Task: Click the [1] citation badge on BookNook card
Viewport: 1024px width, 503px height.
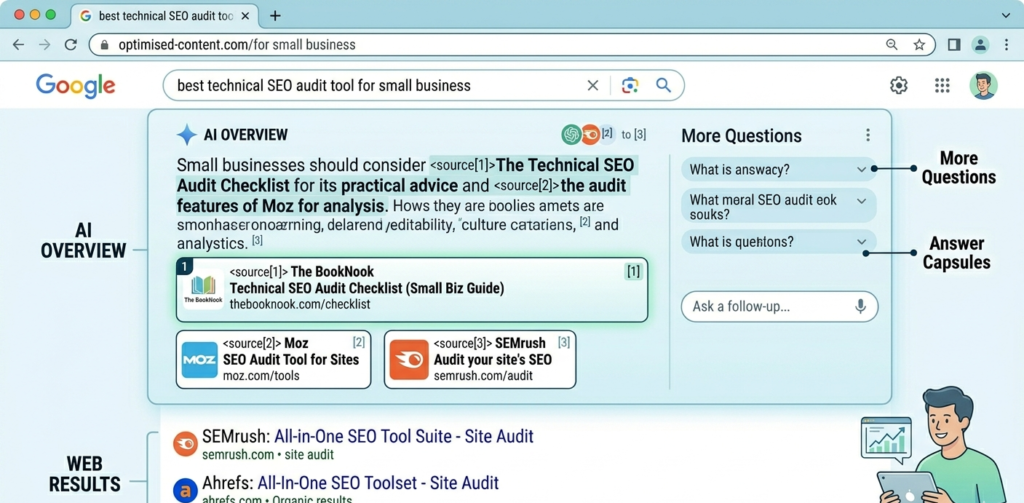Action: point(633,272)
